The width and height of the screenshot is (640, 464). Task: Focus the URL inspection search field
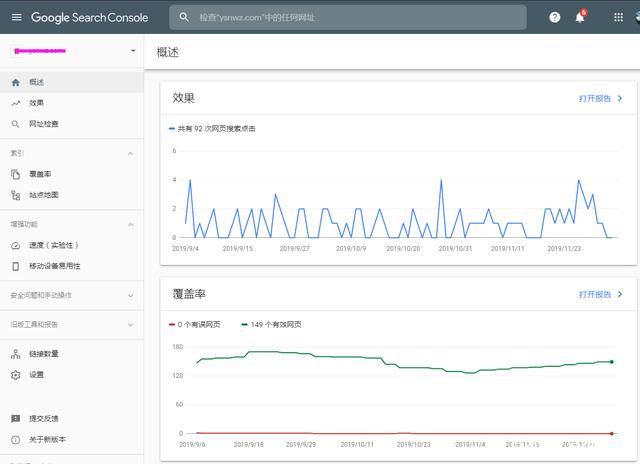click(x=348, y=17)
